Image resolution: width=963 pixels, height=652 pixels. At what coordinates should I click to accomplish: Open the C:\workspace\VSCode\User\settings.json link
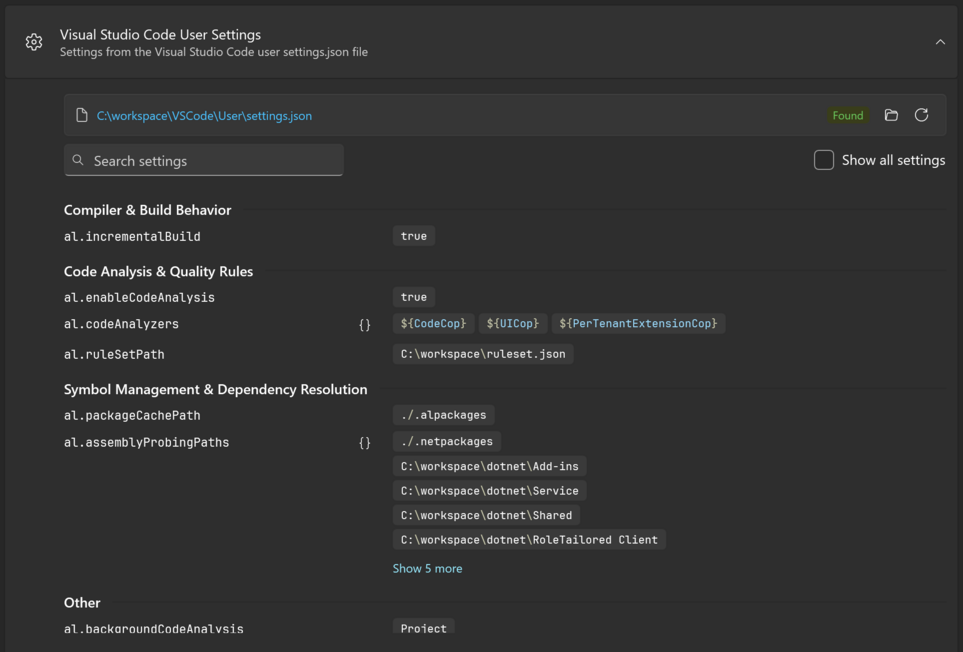[x=204, y=116]
